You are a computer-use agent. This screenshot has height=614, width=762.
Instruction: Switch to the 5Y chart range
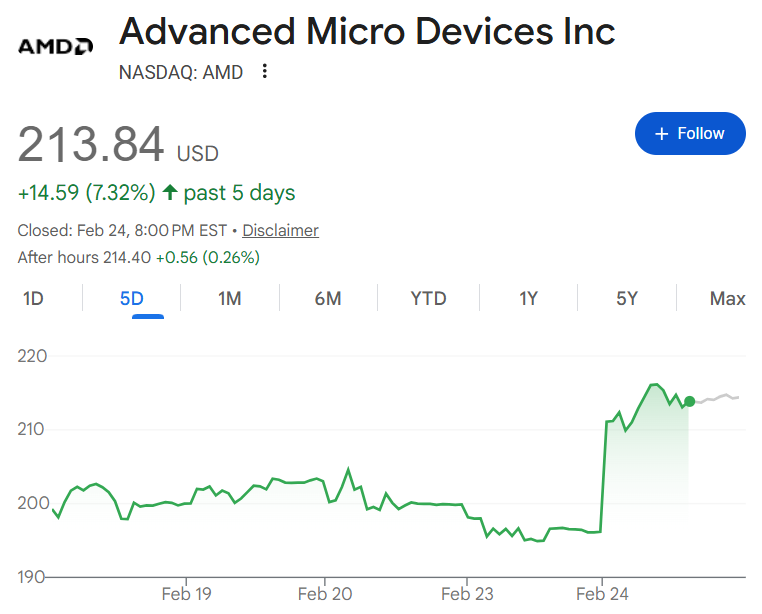point(627,298)
